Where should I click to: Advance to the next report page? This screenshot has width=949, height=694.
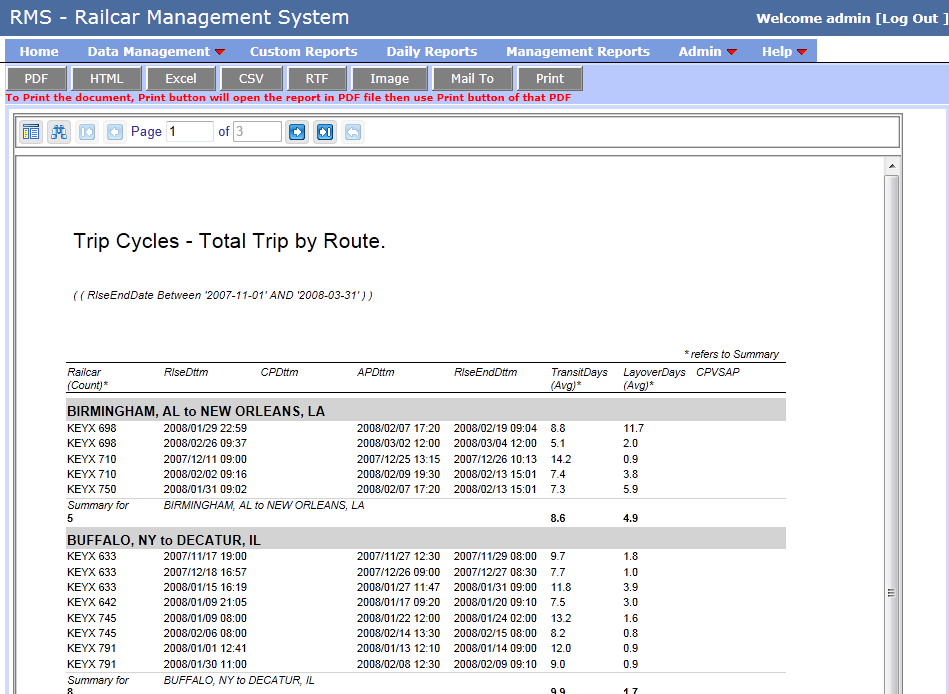[296, 131]
